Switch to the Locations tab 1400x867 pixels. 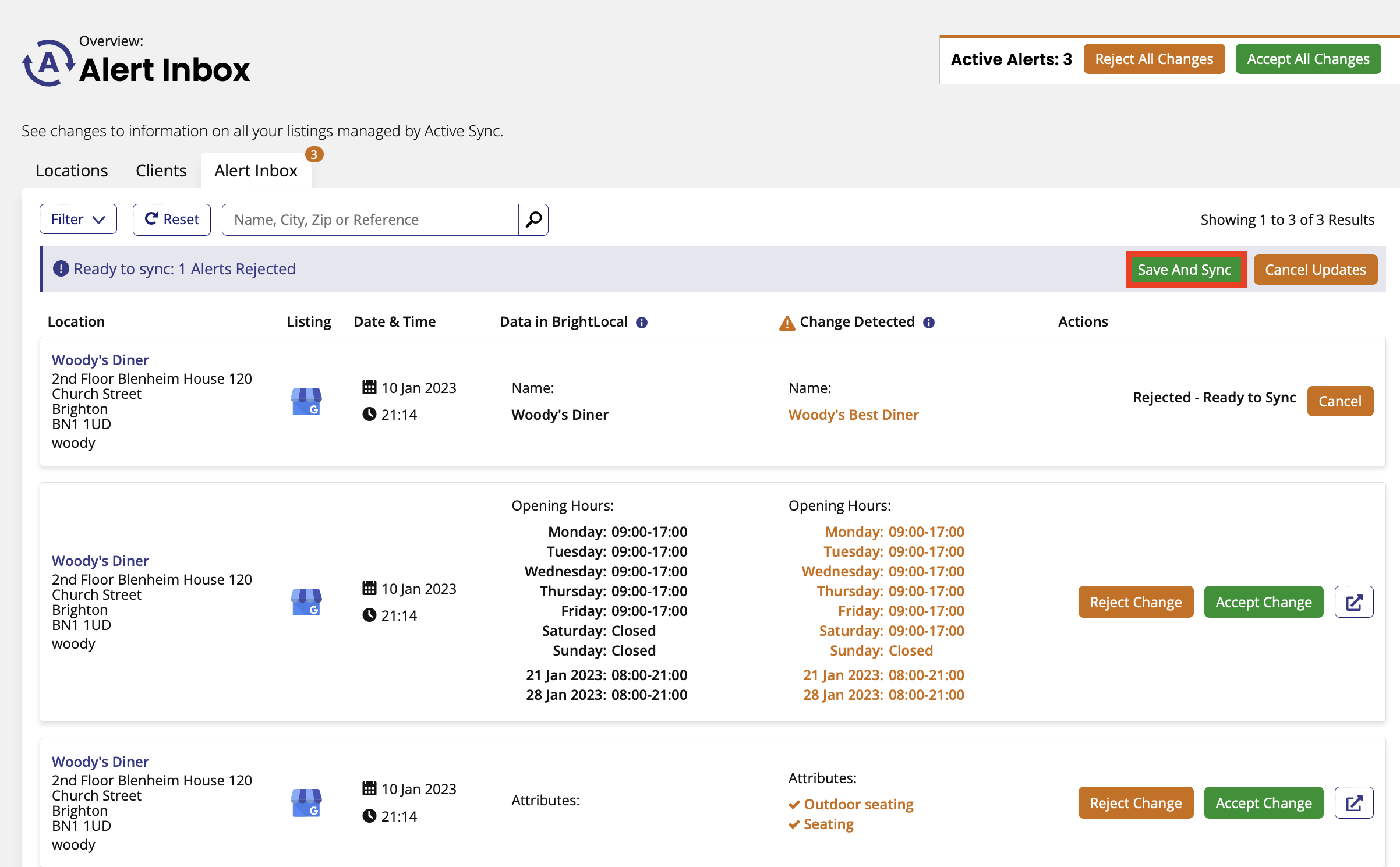click(72, 171)
